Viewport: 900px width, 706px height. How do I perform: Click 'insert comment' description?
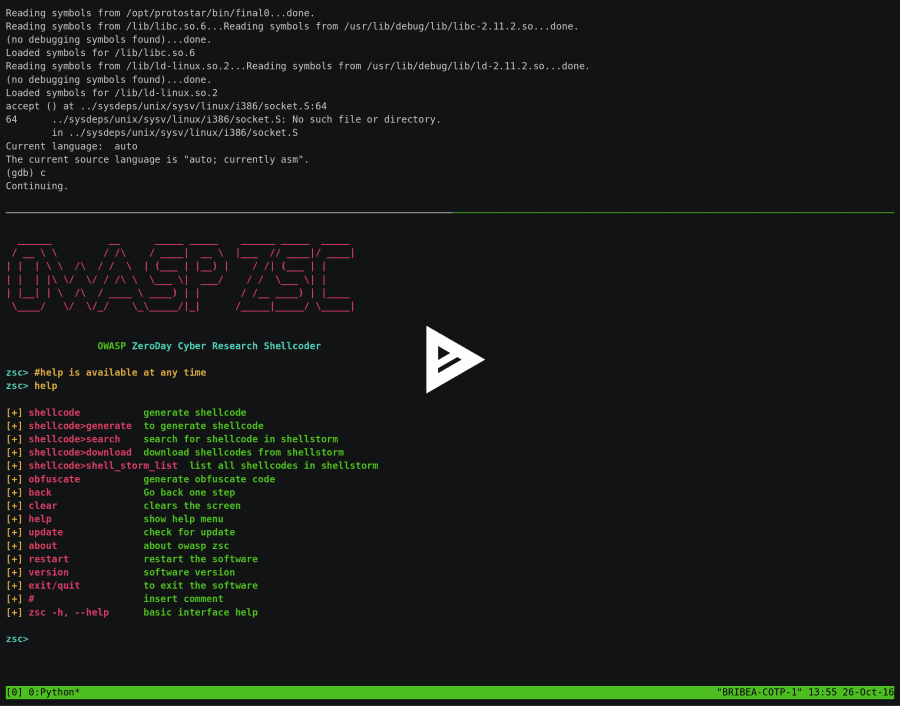183,599
